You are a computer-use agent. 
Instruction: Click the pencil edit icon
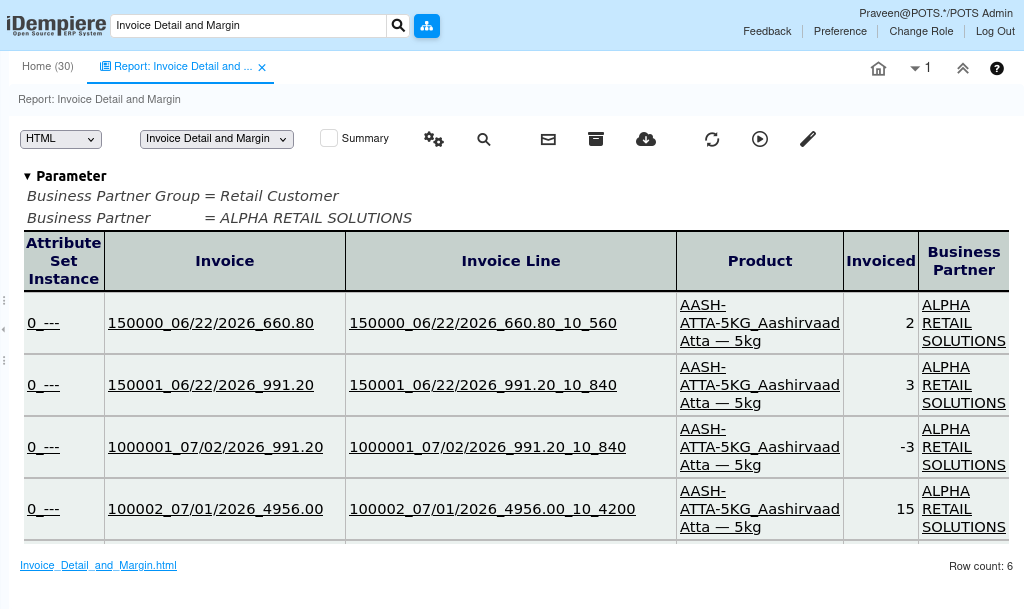click(808, 139)
